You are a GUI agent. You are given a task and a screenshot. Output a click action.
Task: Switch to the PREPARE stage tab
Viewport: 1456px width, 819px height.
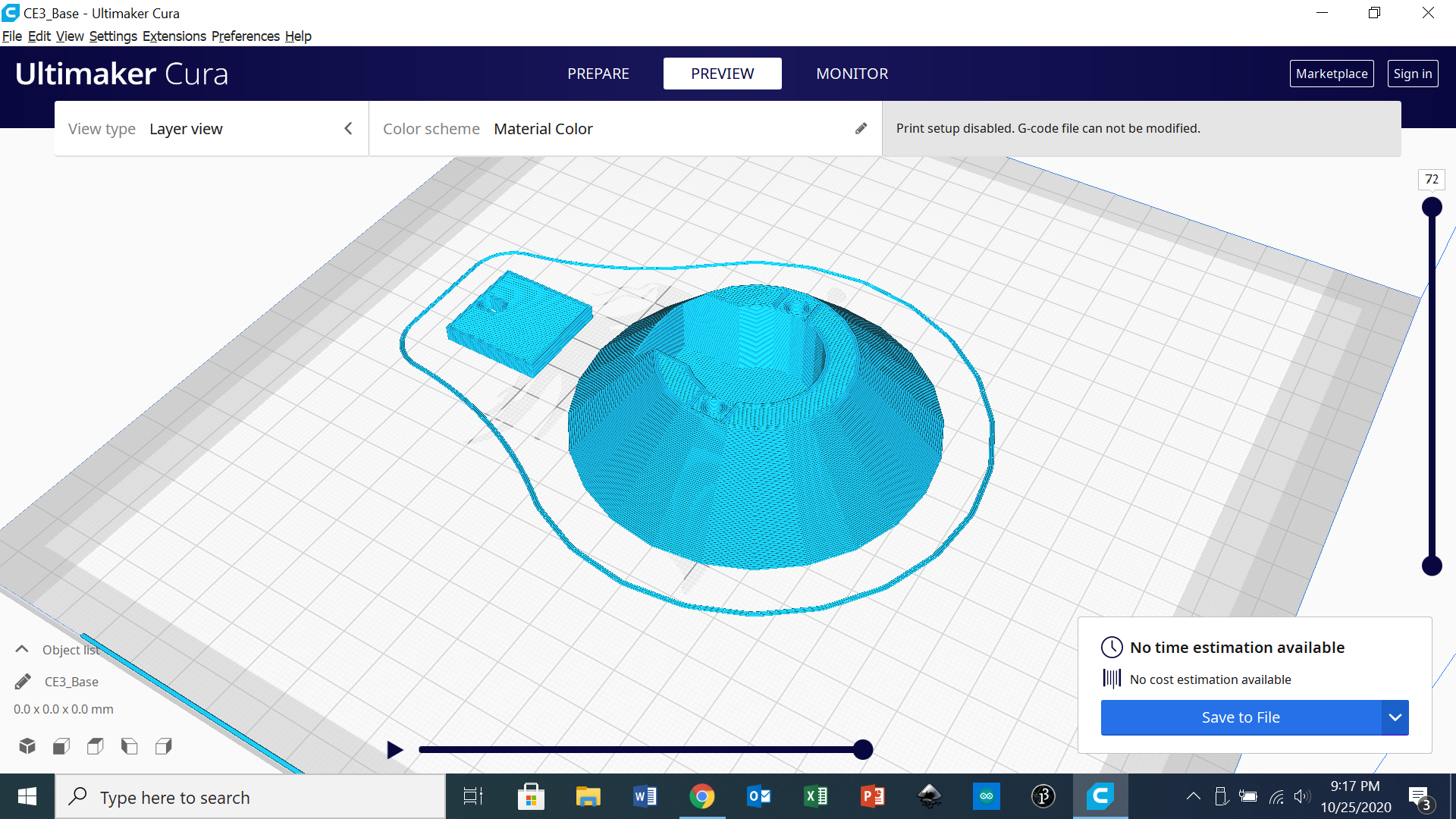[598, 74]
